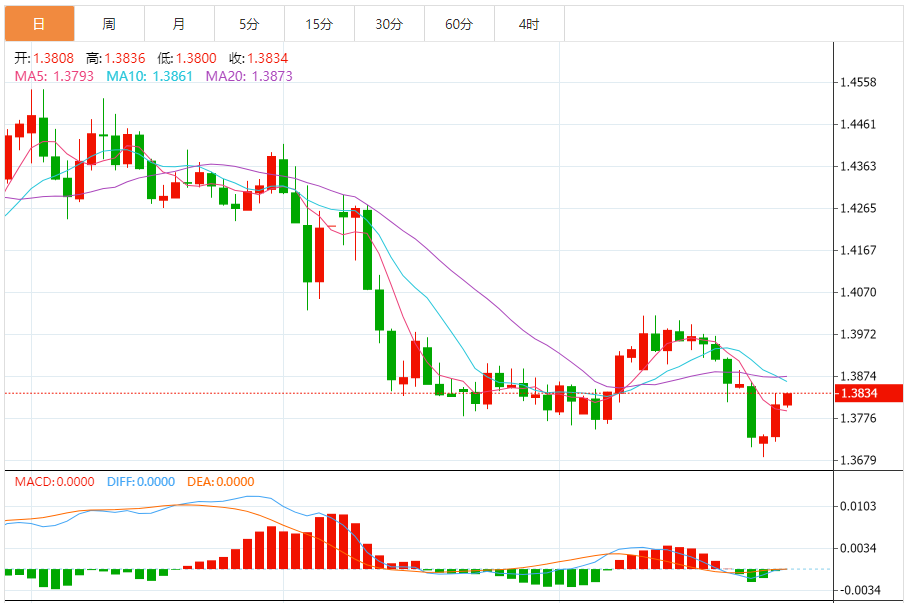Open the 30分 timeframe tab
This screenshot has width=909, height=603.
coord(389,24)
